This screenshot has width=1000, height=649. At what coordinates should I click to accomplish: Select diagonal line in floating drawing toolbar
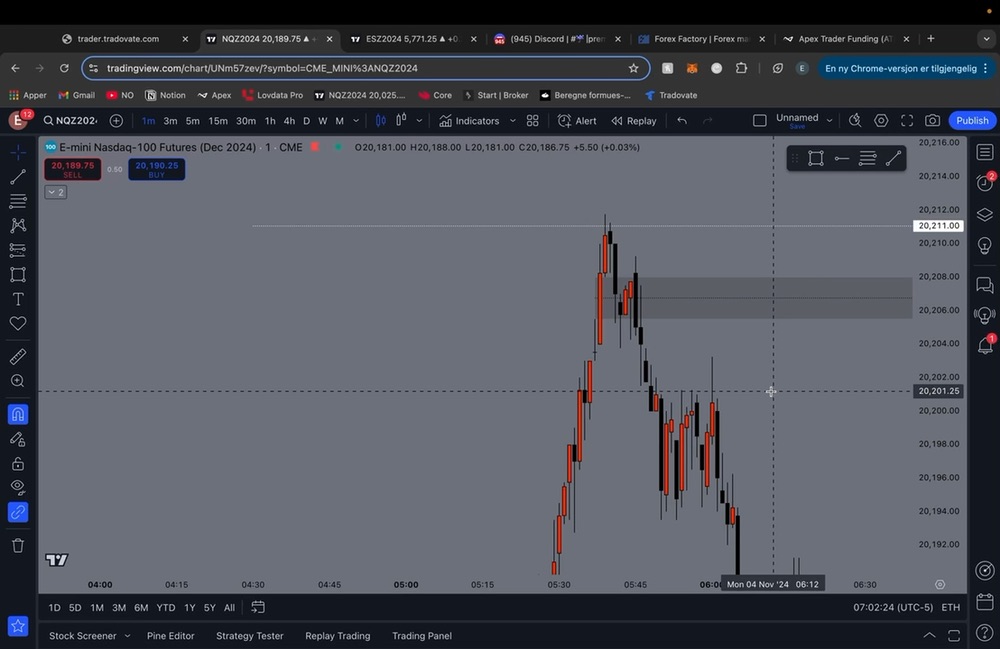[893, 158]
